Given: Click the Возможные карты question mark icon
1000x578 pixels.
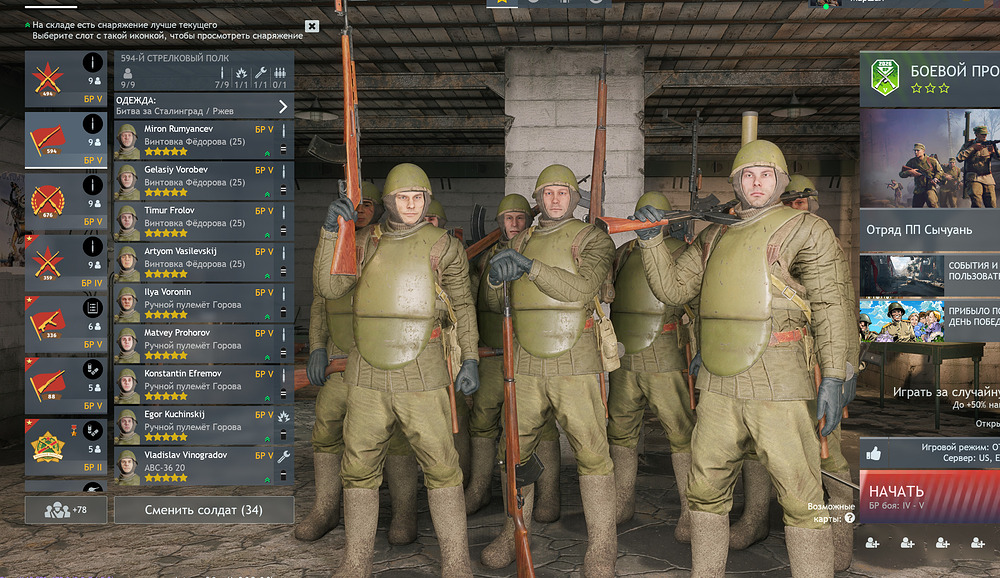Looking at the screenshot, I should (x=849, y=519).
